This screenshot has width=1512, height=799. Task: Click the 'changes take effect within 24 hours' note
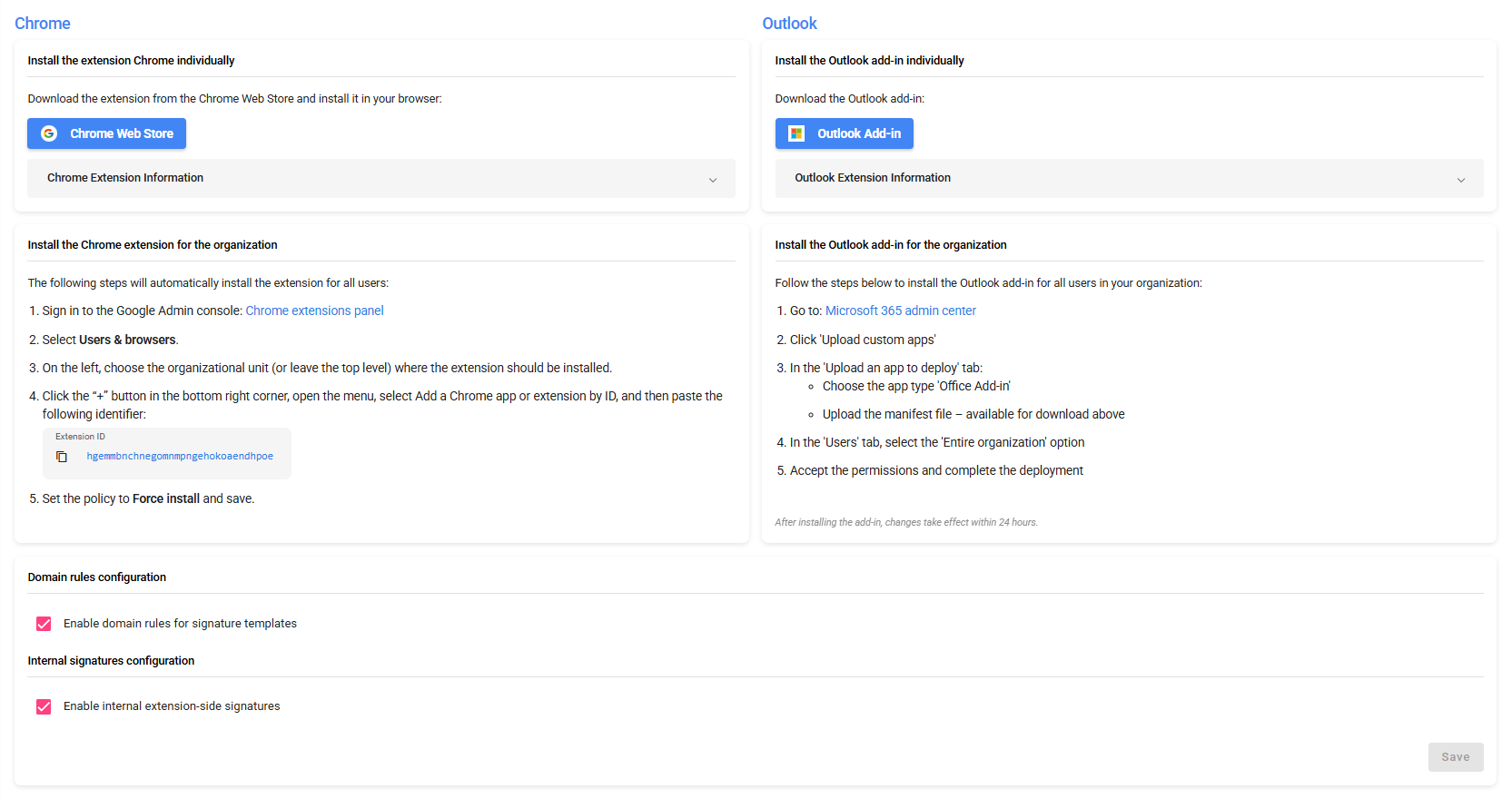tap(906, 522)
